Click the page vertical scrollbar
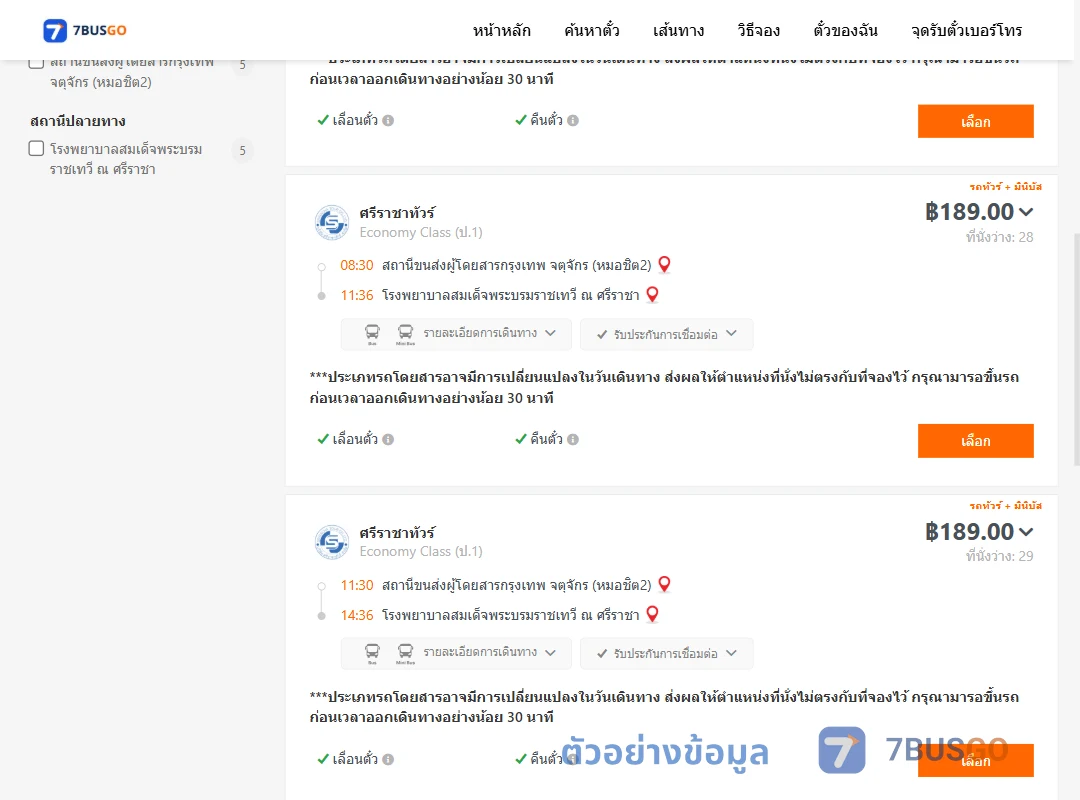Viewport: 1080px width, 800px height. 1077,350
